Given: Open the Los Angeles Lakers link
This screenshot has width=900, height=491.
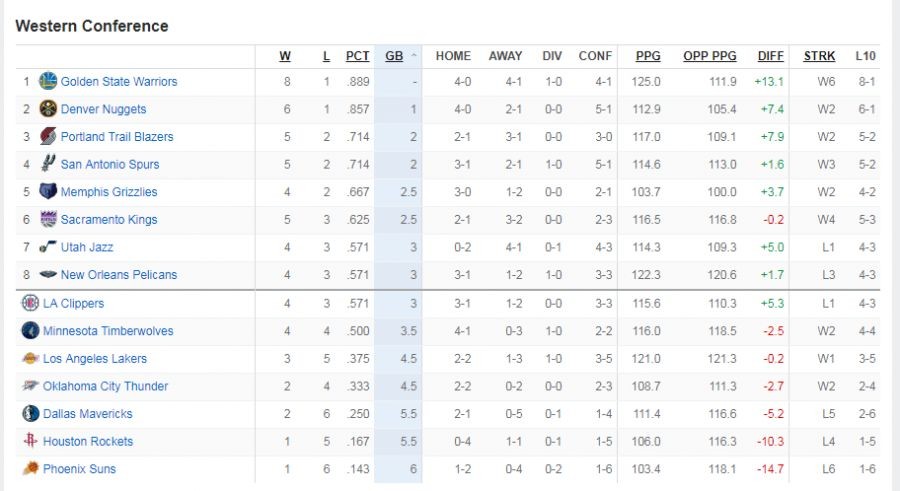Looking at the screenshot, I should 95,358.
